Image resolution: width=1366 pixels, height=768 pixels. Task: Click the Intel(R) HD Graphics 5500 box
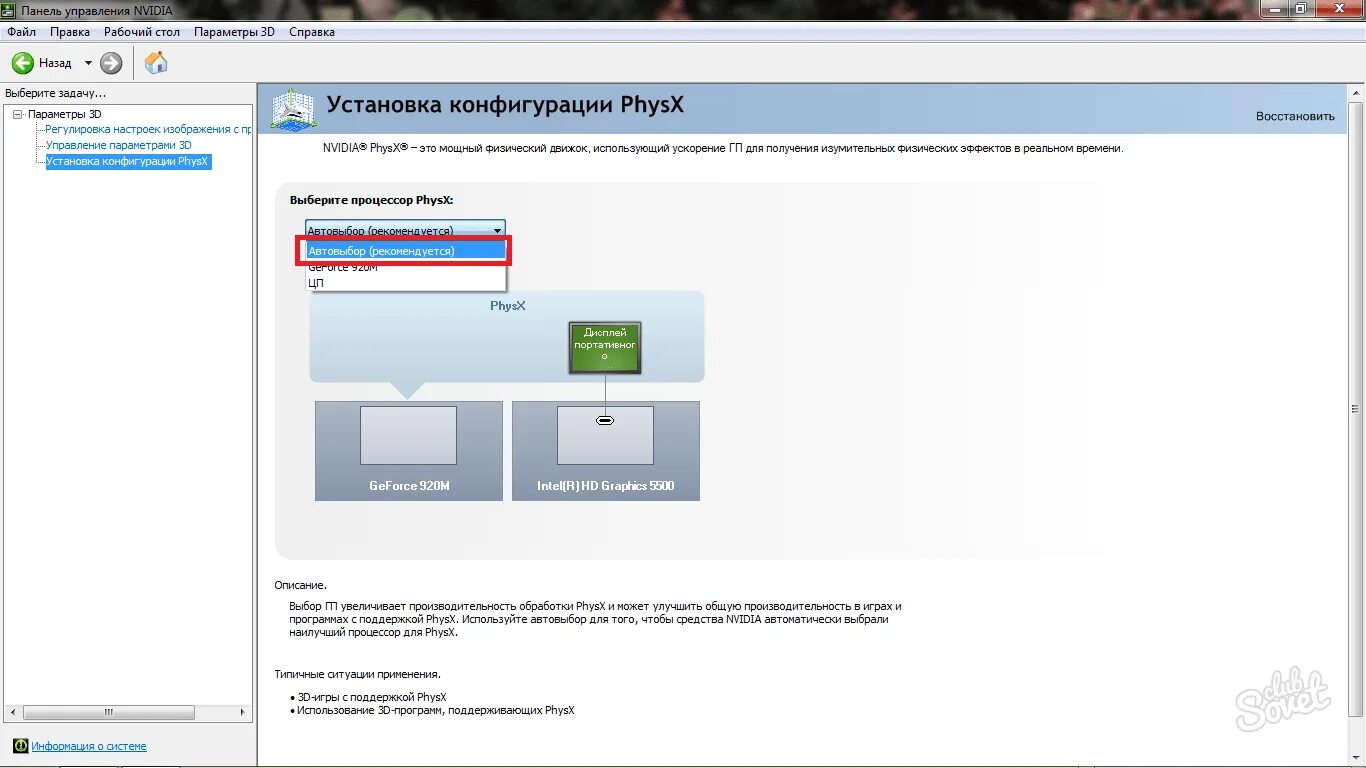(605, 450)
